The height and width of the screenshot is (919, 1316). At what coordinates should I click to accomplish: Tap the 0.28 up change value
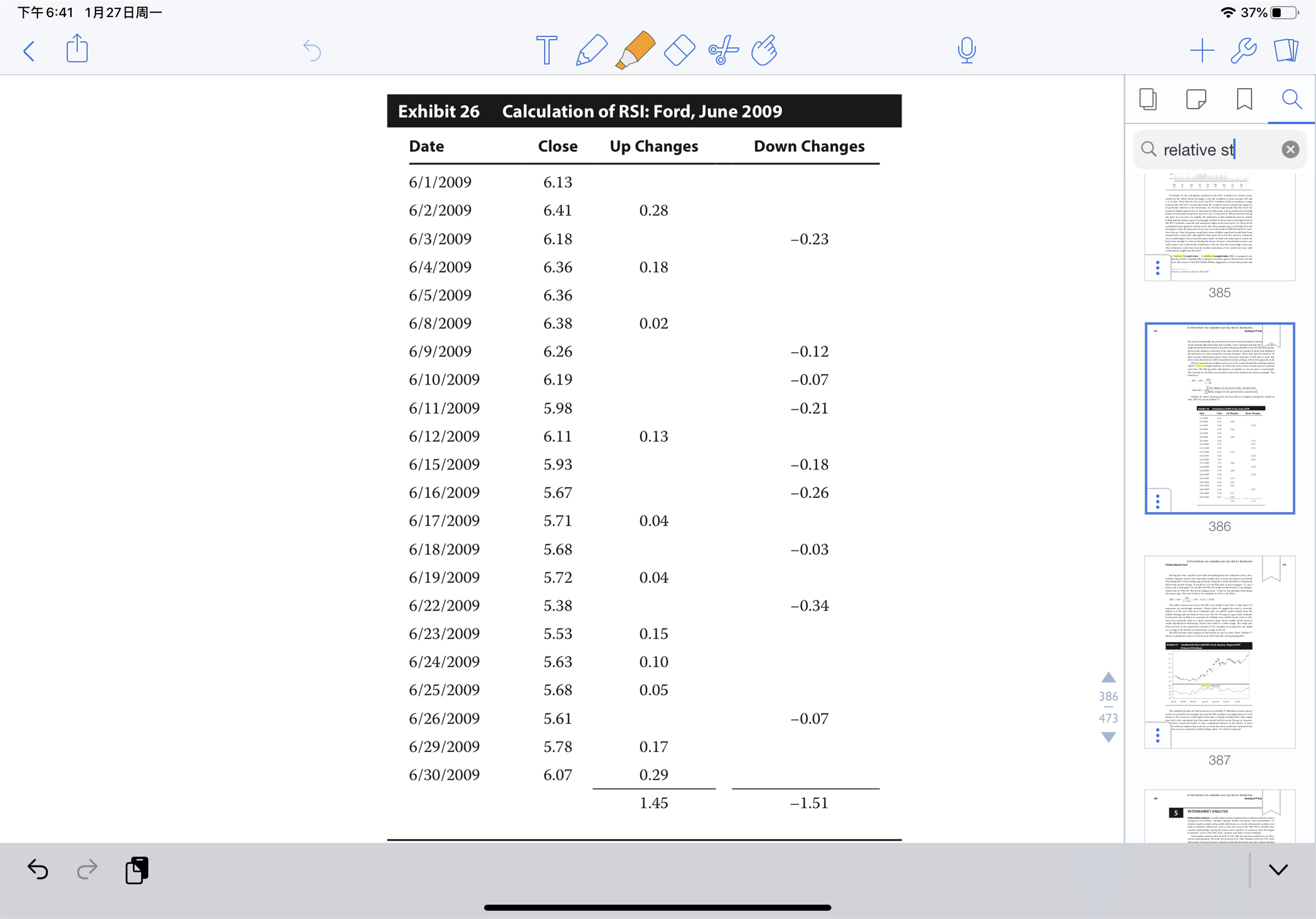click(654, 210)
